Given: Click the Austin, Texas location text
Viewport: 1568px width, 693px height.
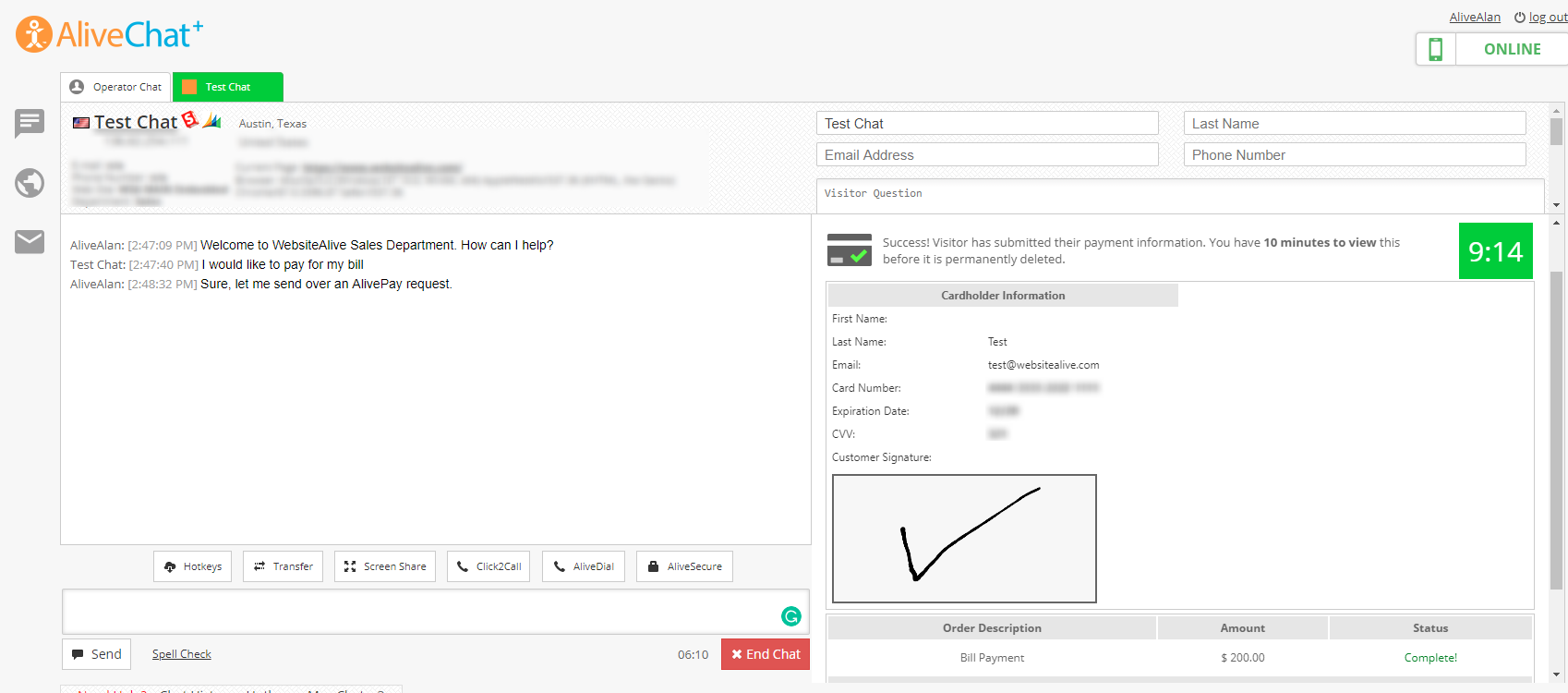Looking at the screenshot, I should coord(272,124).
